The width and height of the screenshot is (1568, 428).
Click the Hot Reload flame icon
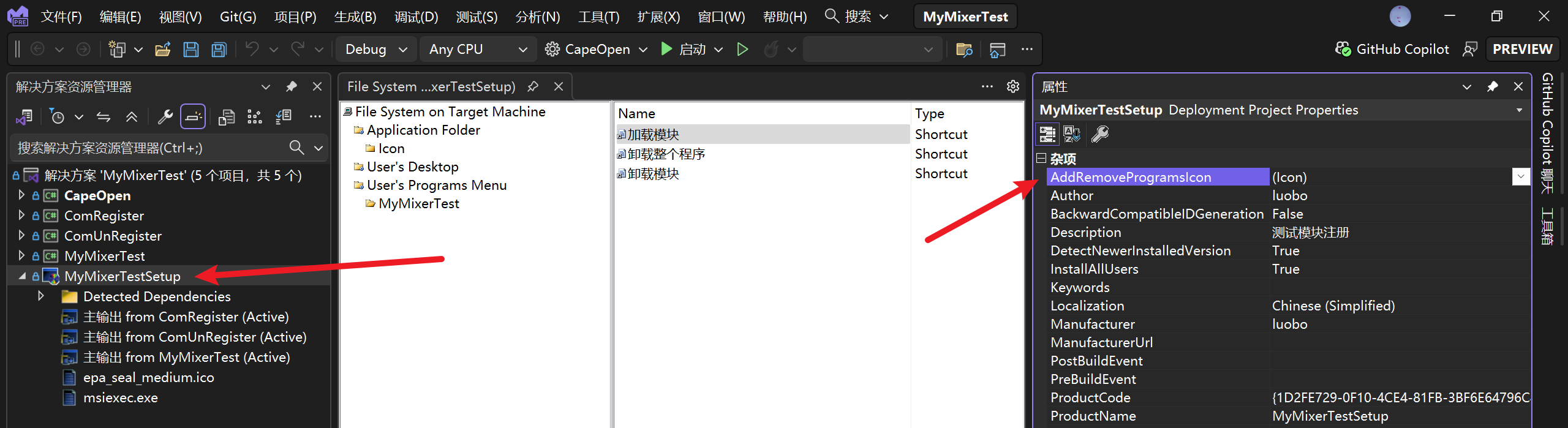click(x=772, y=50)
